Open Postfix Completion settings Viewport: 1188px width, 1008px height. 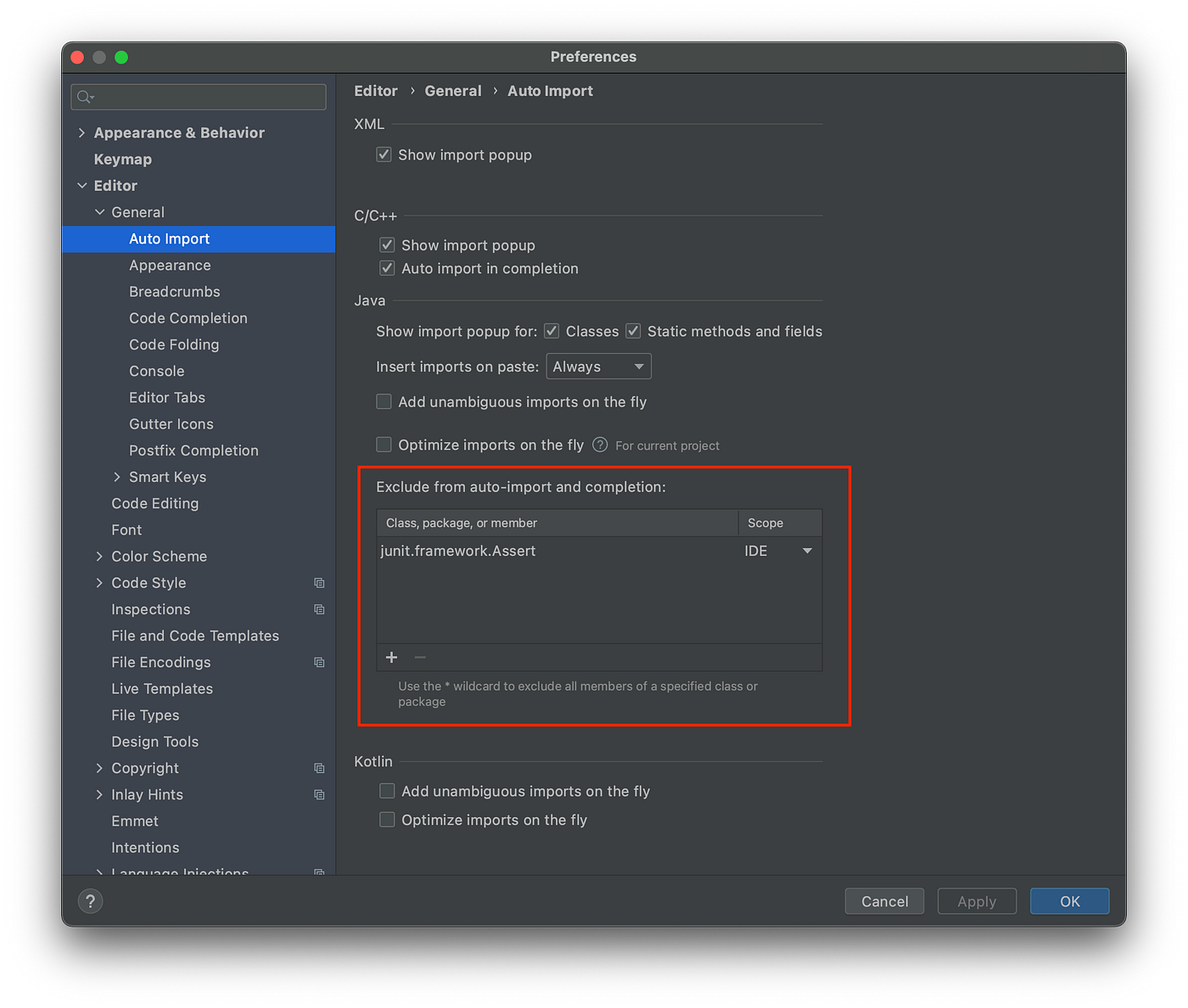[193, 450]
